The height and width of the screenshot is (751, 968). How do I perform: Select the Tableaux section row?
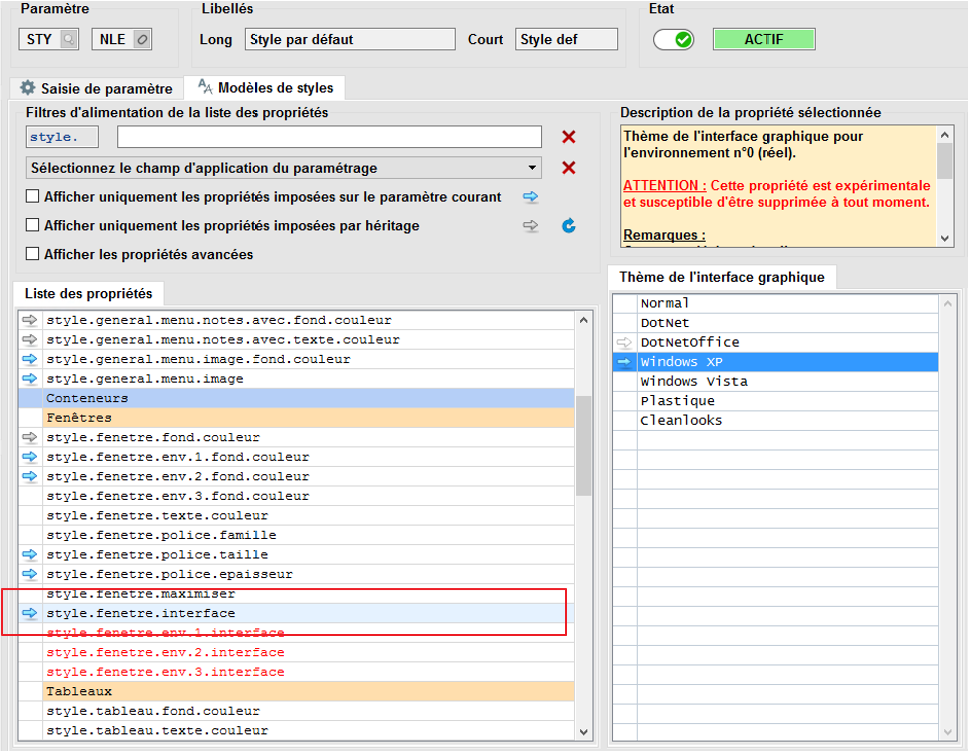click(x=309, y=692)
